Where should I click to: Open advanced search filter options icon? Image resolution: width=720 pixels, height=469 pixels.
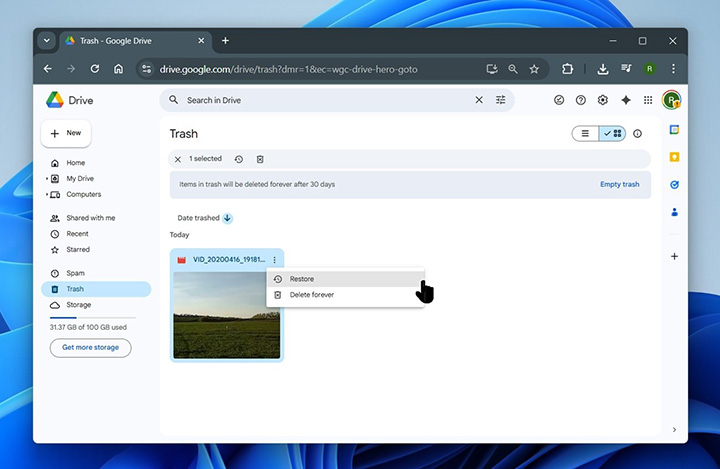[x=501, y=100]
